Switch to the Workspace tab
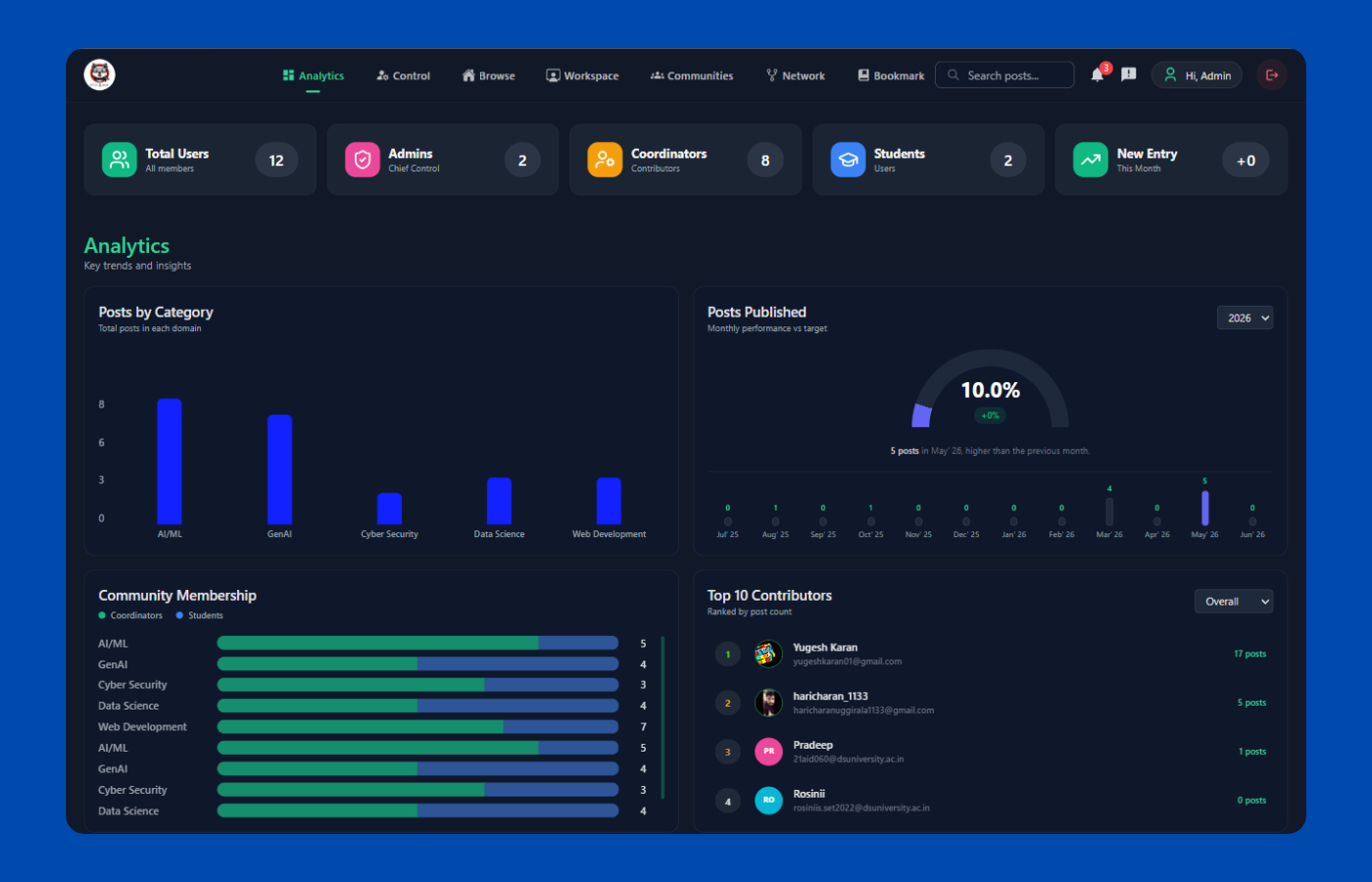 (582, 75)
